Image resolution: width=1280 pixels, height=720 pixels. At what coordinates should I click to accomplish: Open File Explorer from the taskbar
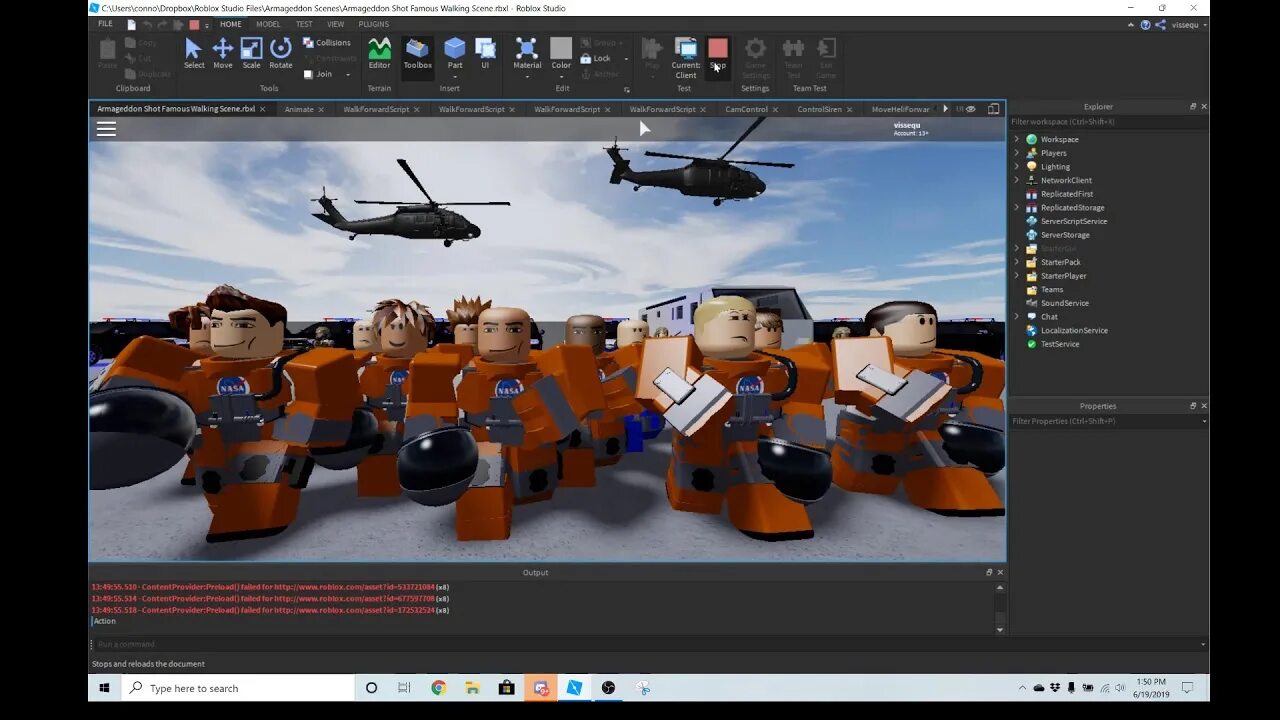pos(472,688)
